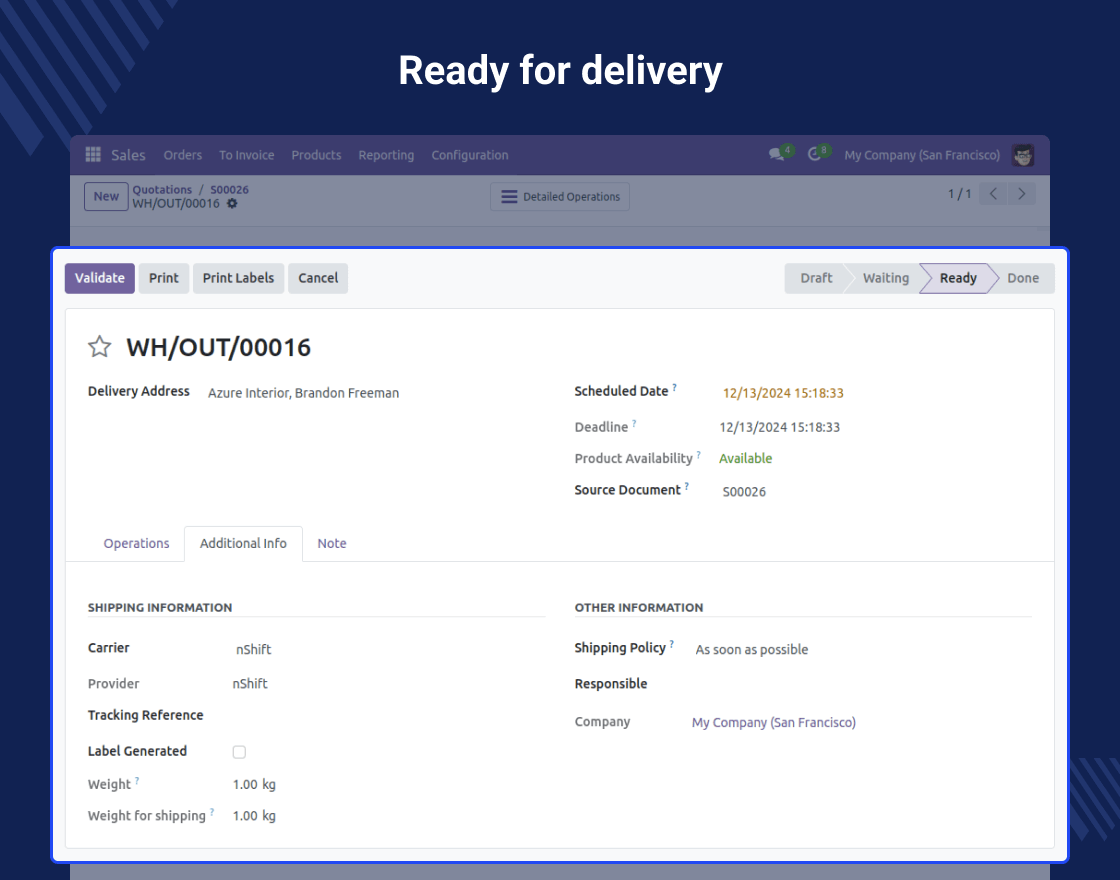Click the Validate button
Screen dimensions: 1120x880
[100, 279]
